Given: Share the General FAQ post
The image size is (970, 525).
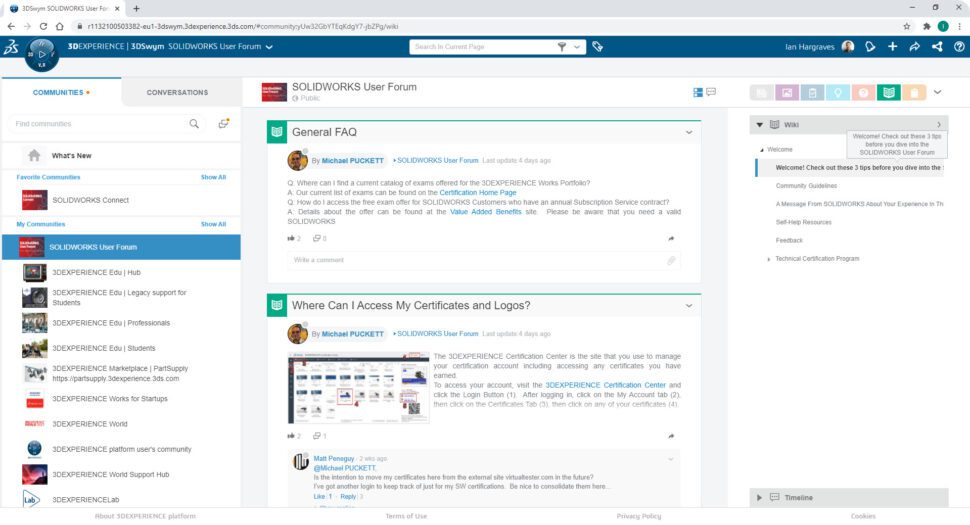Looking at the screenshot, I should [671, 239].
